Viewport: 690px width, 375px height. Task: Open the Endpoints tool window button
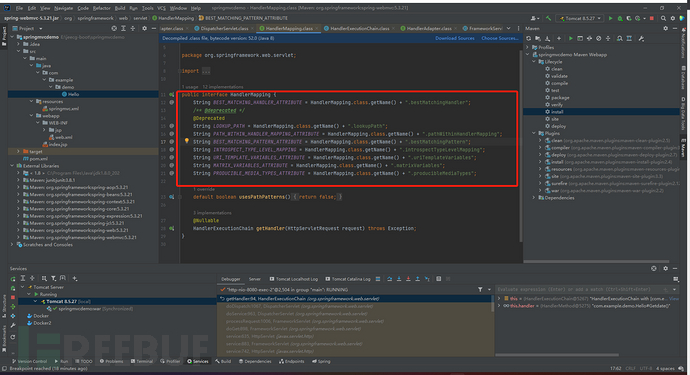(x=291, y=361)
